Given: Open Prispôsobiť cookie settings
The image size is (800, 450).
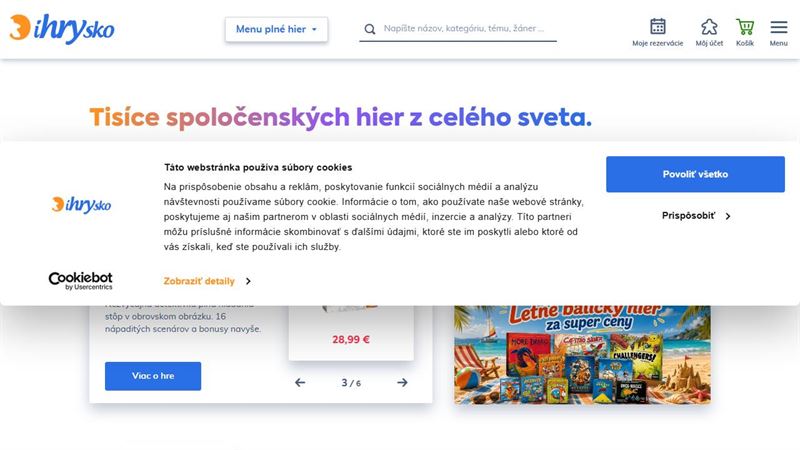Looking at the screenshot, I should pos(695,216).
